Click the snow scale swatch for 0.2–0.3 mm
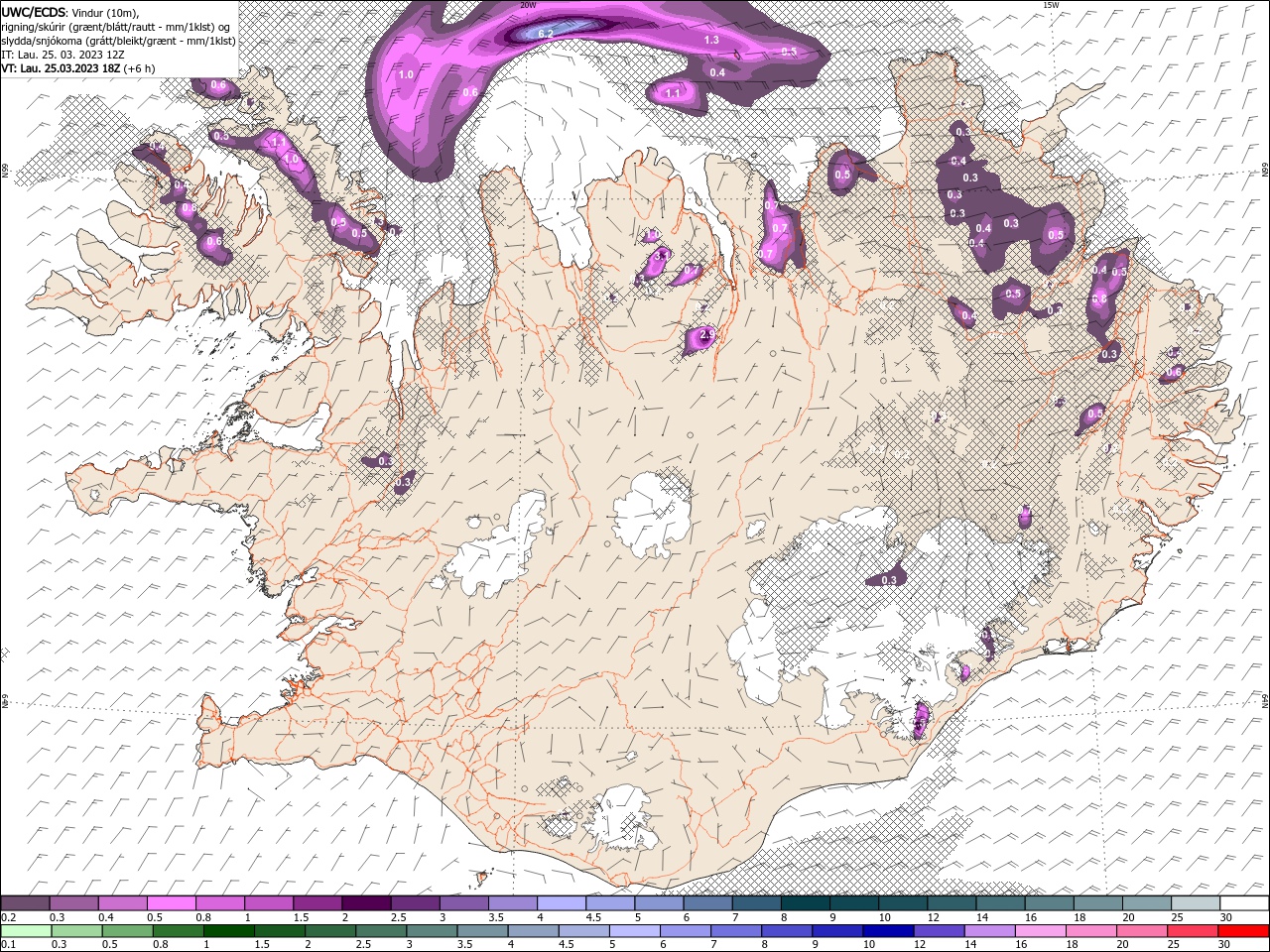1270x952 pixels. (26, 903)
